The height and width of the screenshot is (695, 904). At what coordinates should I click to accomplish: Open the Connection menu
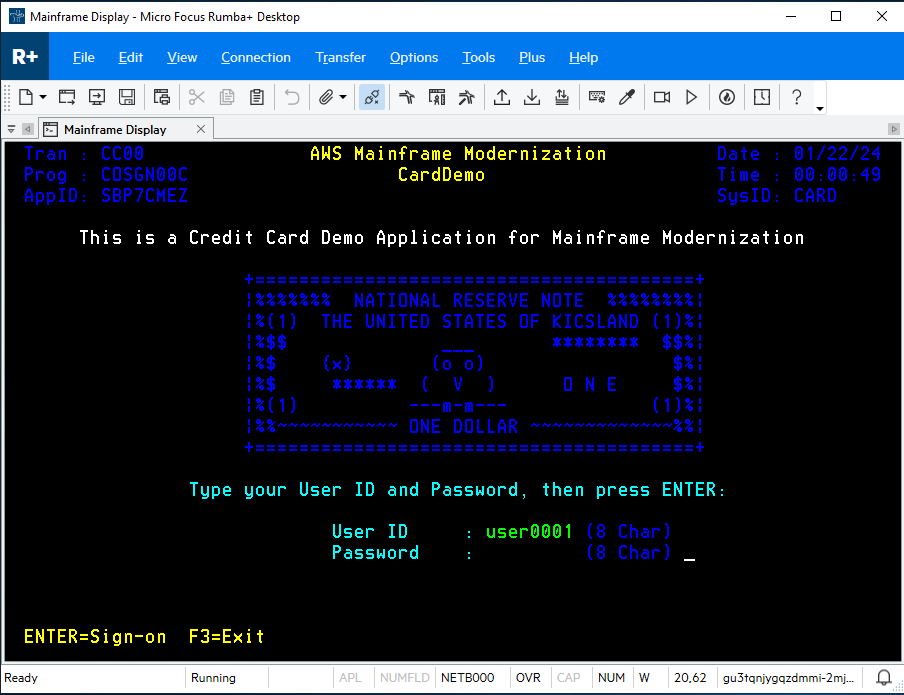click(256, 57)
